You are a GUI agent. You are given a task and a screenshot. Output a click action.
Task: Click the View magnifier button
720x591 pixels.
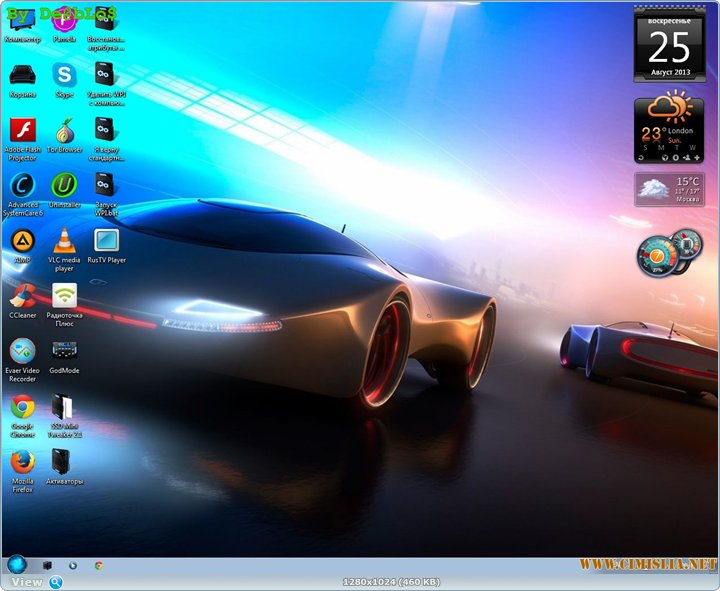(x=56, y=582)
